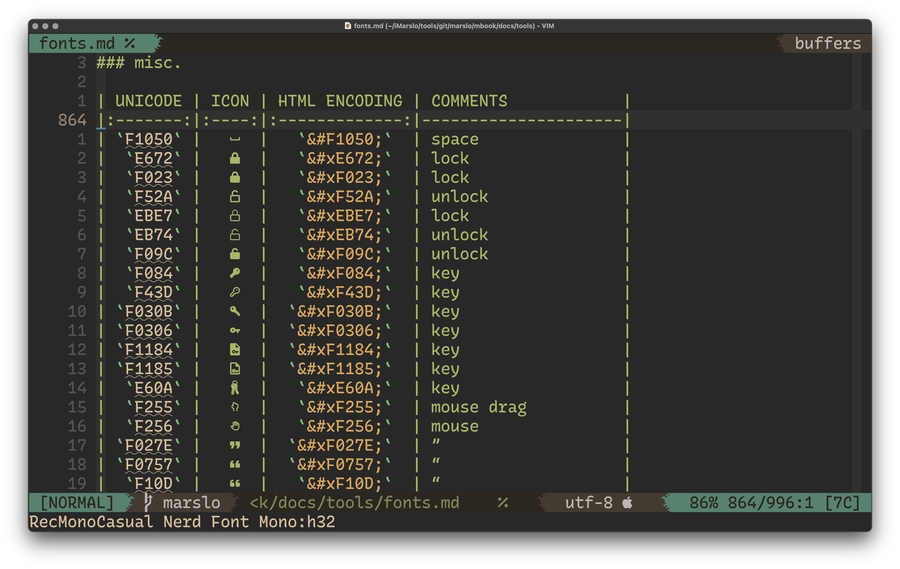900x569 pixels.
Task: Click the marslo branch name in the status line
Action: 191,503
